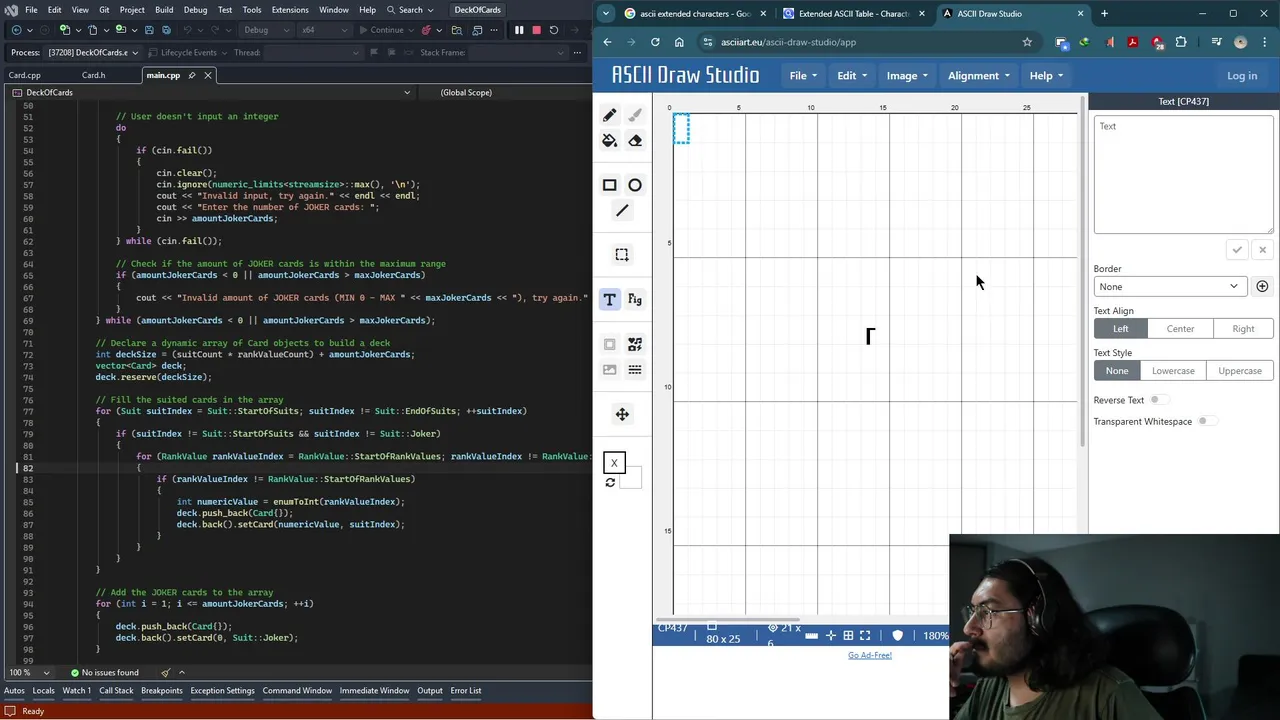Screen dimensions: 1280x720
Task: Open the Alignment menu dropdown
Action: 979,76
